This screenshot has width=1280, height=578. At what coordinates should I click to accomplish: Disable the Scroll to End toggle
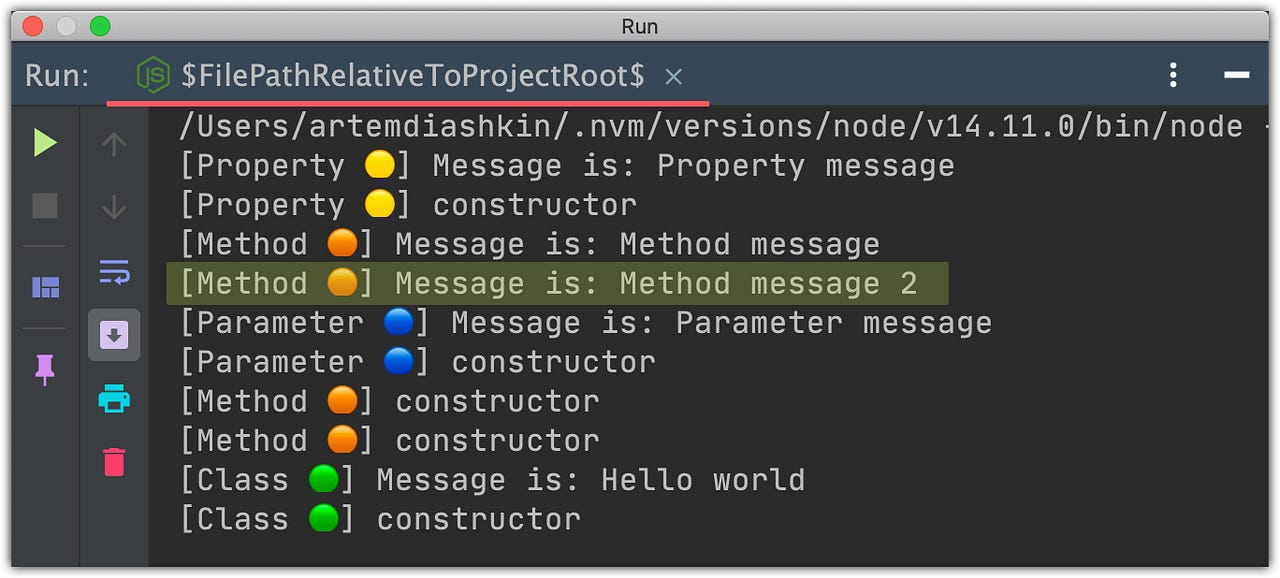coord(113,335)
